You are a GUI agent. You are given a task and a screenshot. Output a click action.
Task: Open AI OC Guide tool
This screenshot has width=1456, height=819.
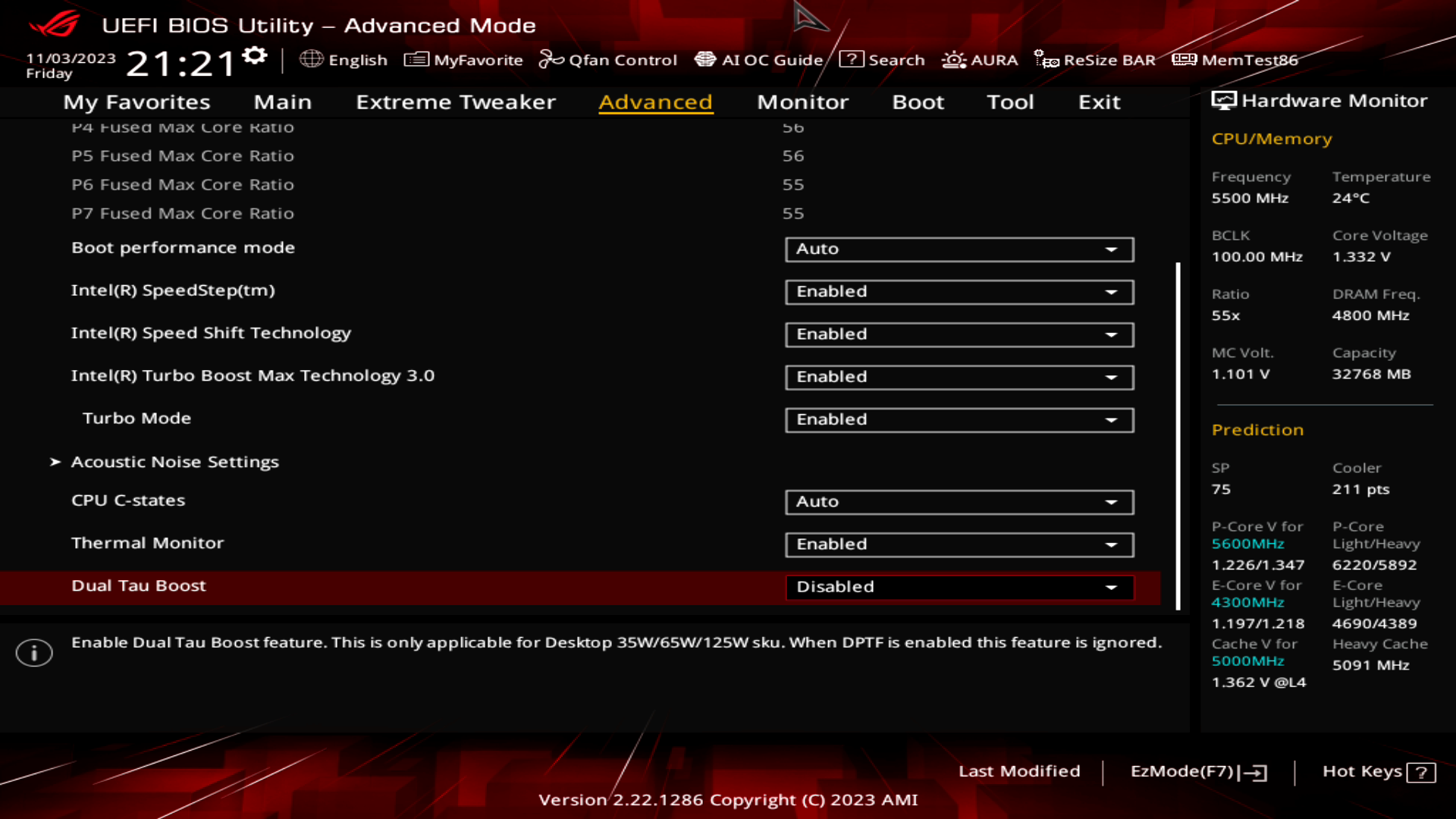[760, 60]
